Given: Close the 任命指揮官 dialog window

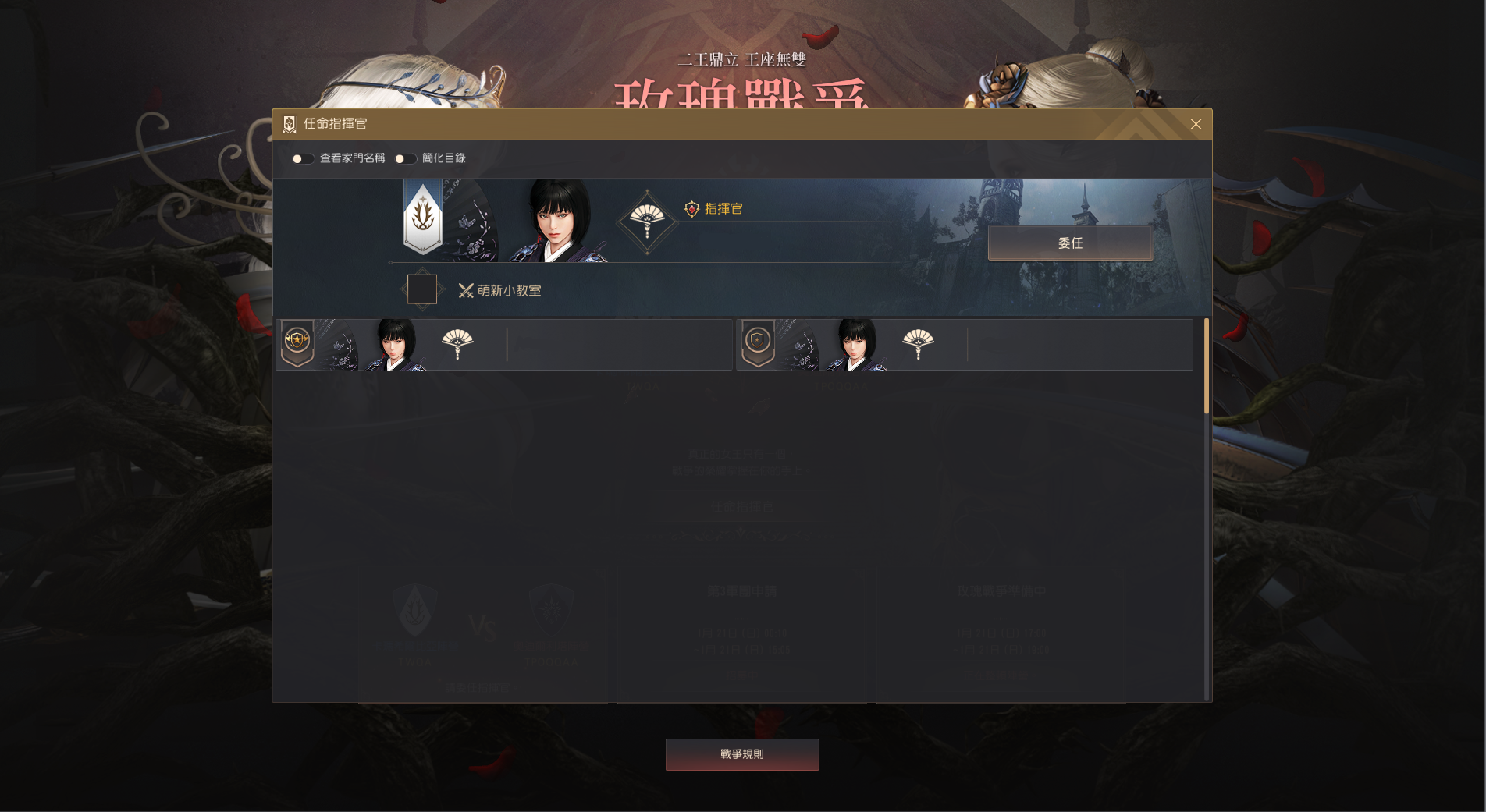Looking at the screenshot, I should click(1196, 124).
